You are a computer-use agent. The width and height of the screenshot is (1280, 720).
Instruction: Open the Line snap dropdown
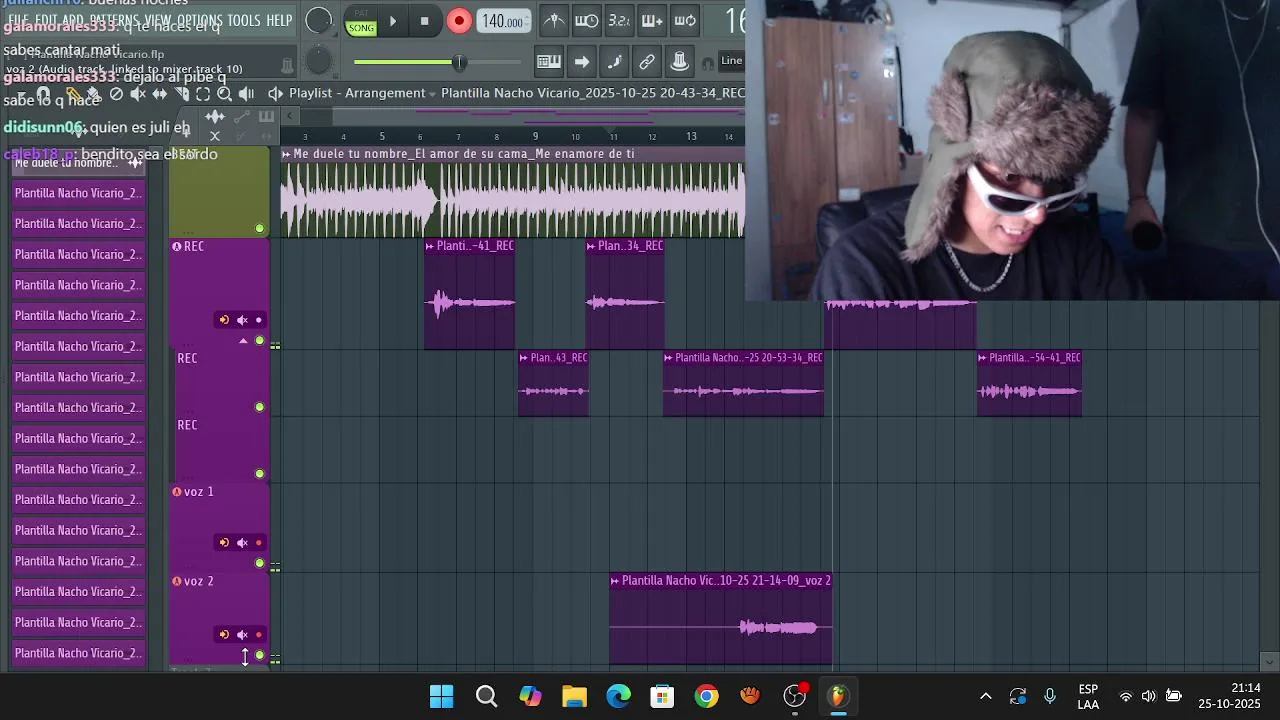point(732,61)
